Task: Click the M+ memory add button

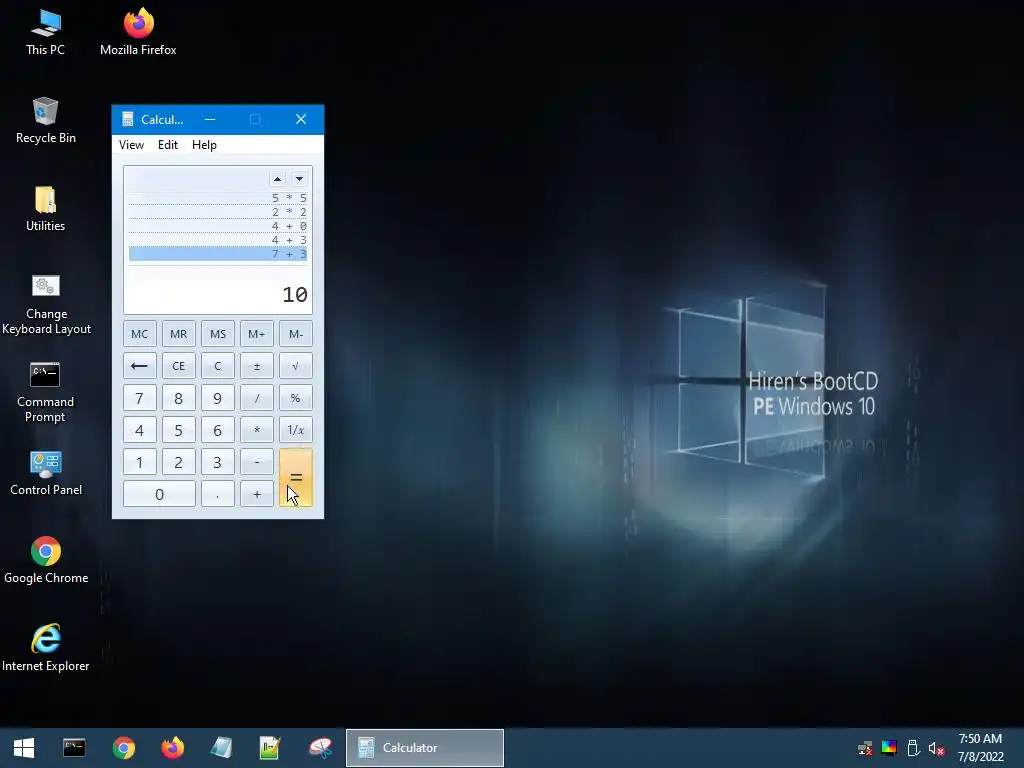Action: coord(257,334)
